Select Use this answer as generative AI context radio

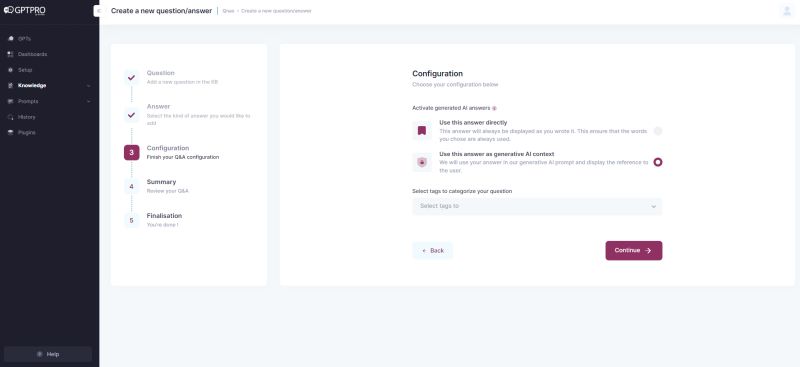(658, 162)
